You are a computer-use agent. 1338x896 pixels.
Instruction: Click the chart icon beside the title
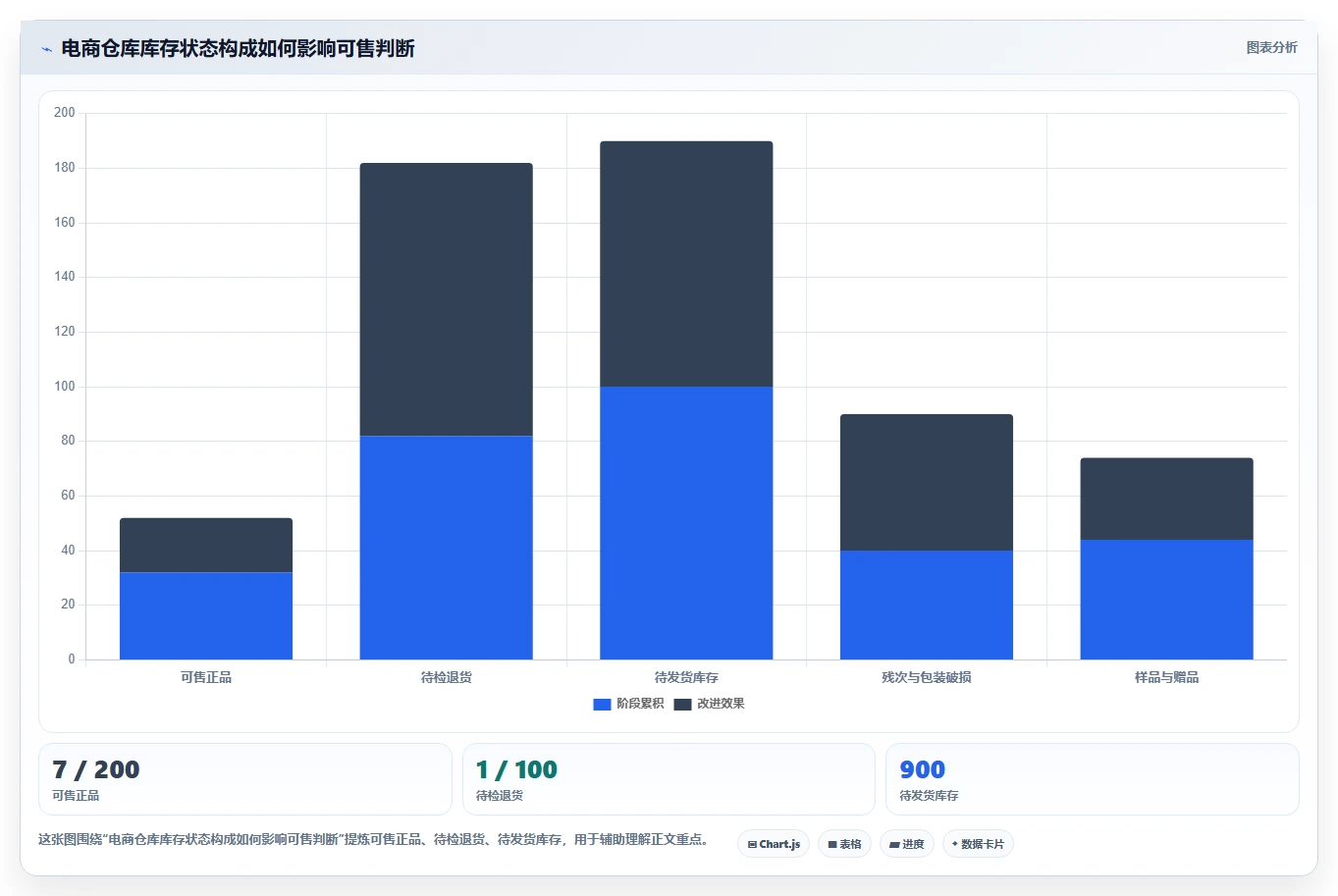tap(46, 49)
